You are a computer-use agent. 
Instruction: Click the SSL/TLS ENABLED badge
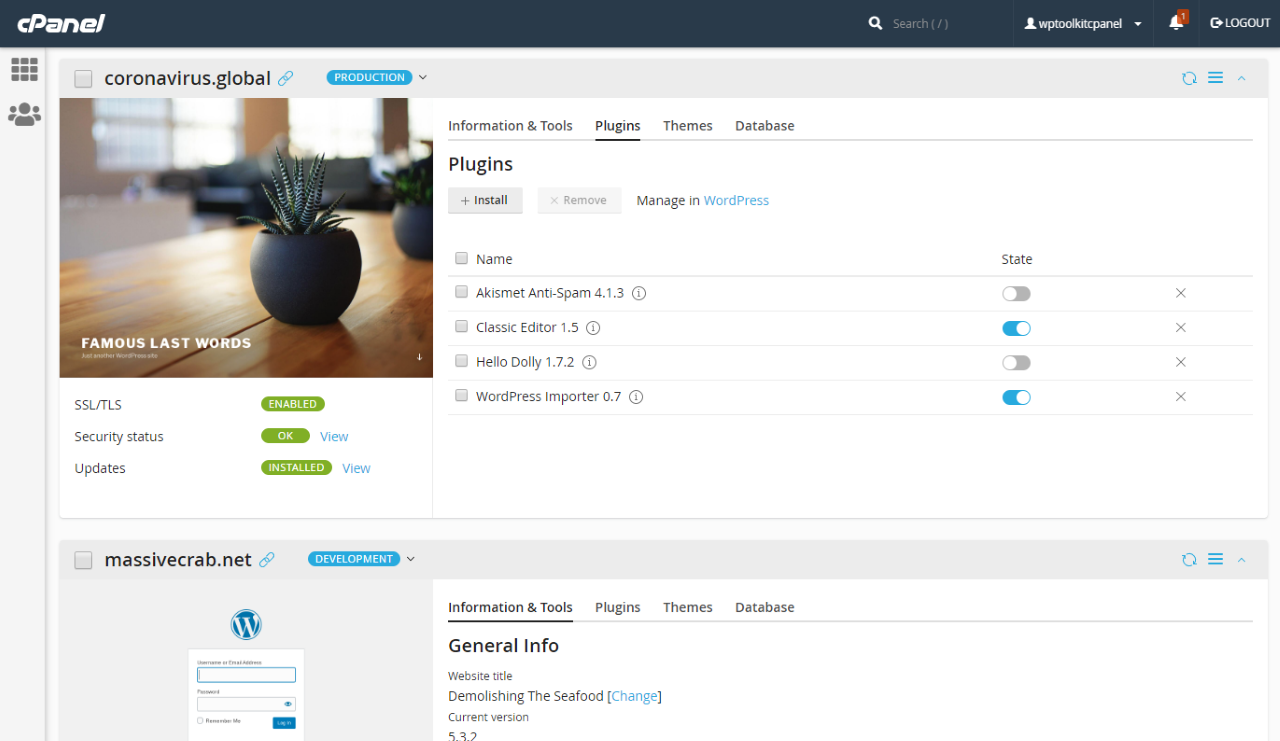tap(293, 404)
